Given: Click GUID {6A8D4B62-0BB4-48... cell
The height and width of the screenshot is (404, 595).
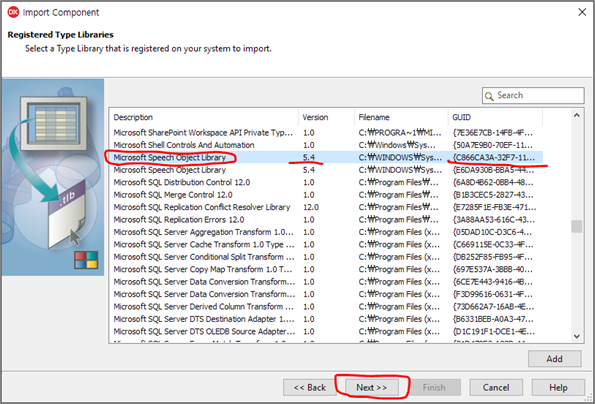Looking at the screenshot, I should click(x=493, y=182).
